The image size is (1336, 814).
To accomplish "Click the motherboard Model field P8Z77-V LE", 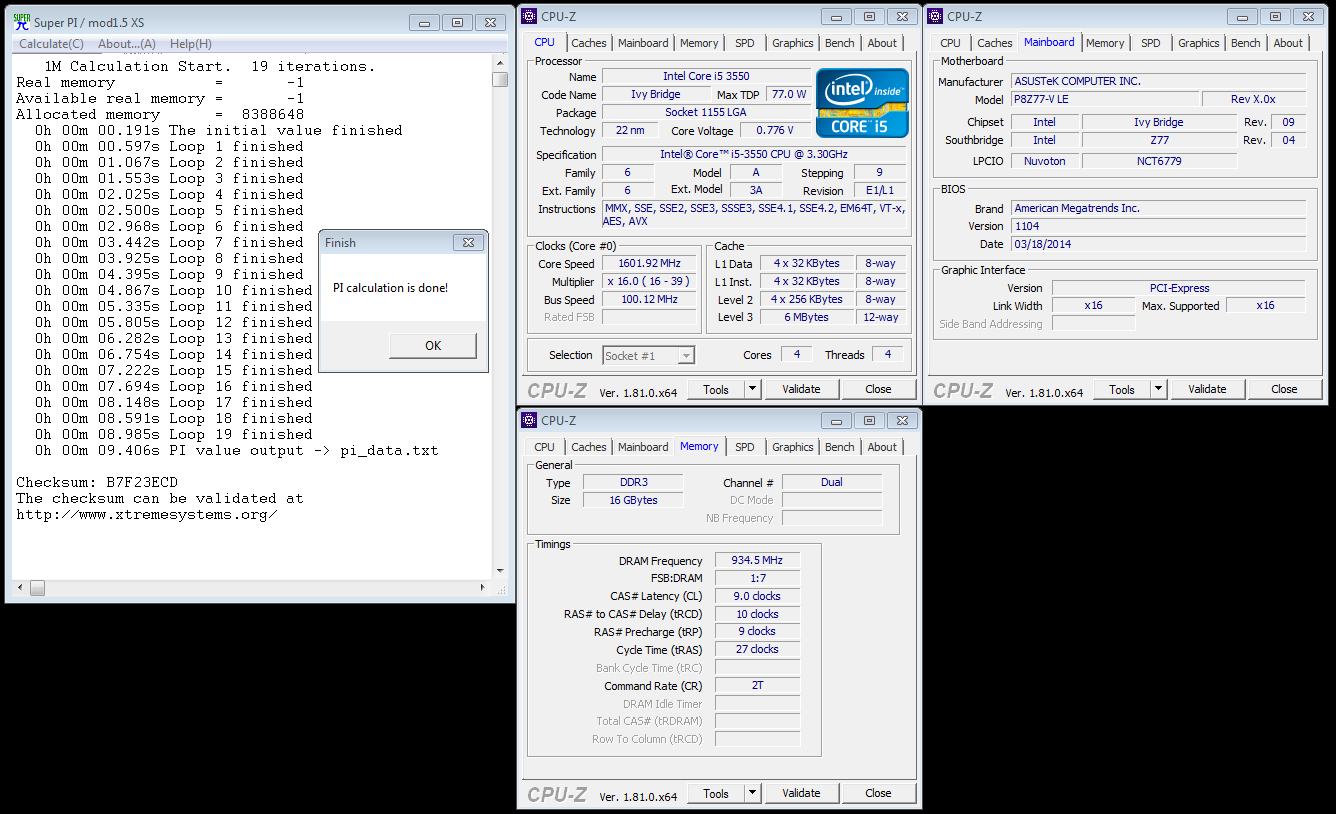I will (1104, 99).
